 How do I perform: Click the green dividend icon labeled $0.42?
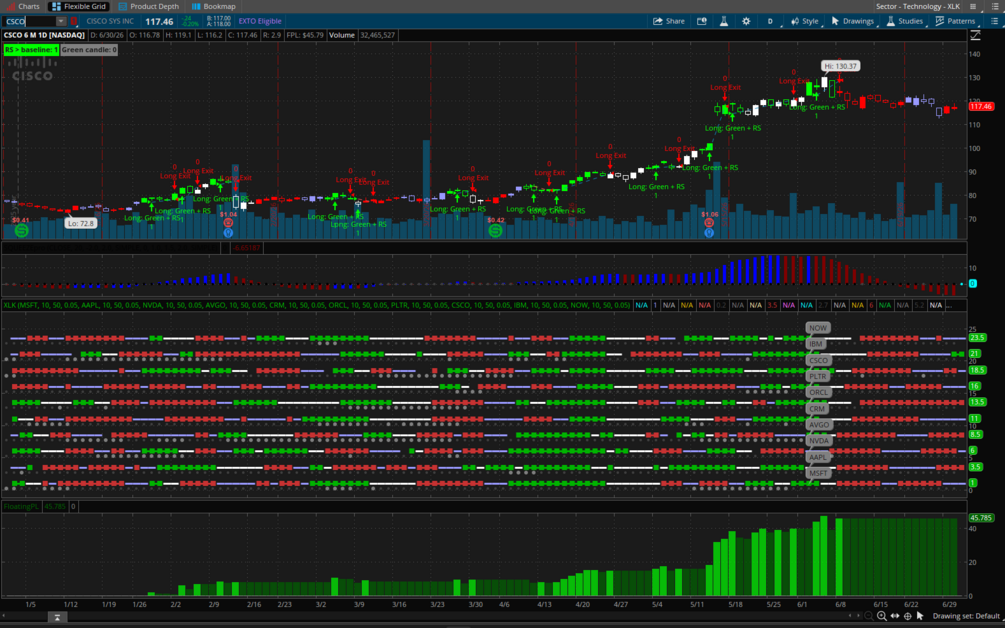point(495,230)
